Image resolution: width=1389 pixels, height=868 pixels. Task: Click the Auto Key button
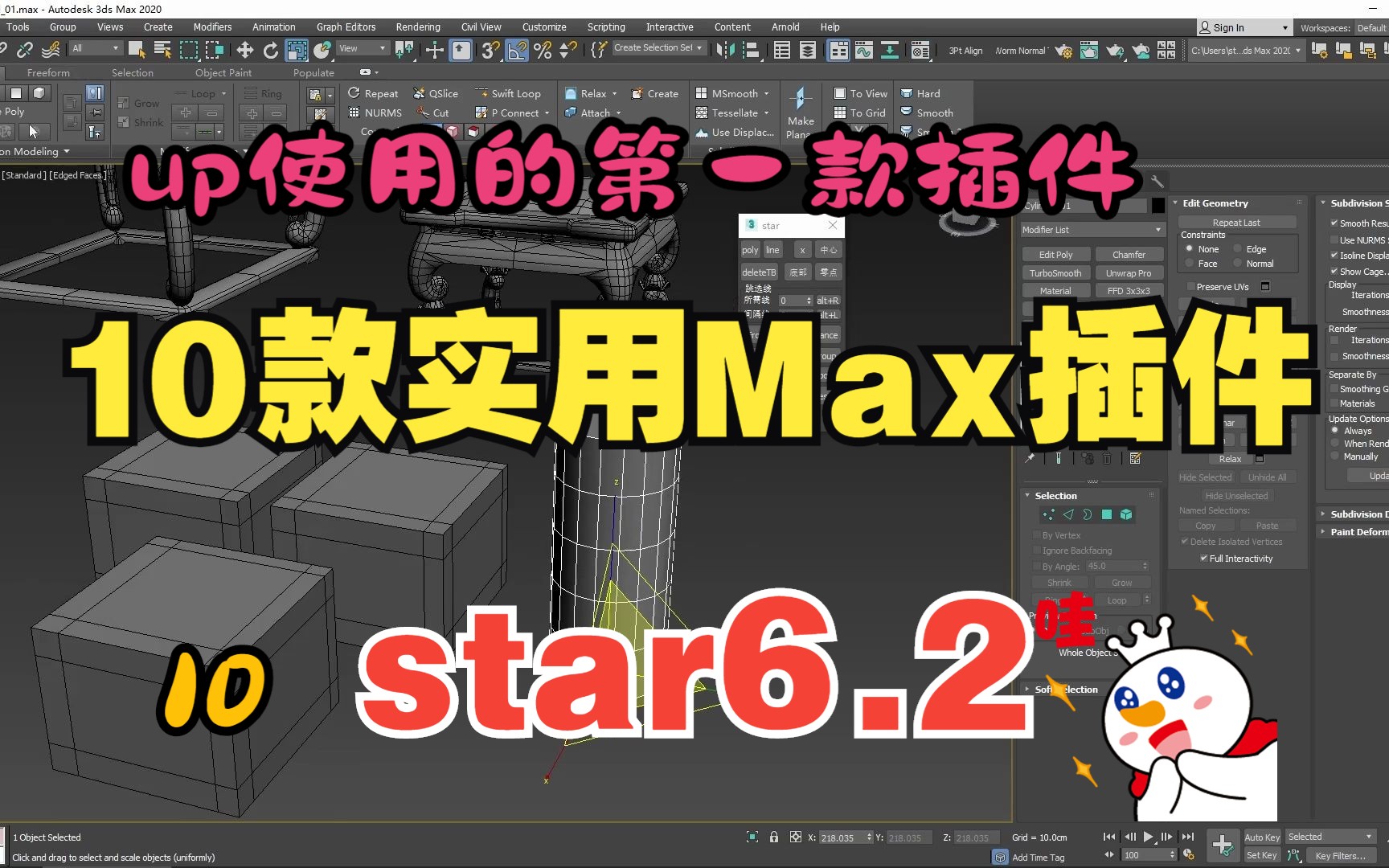(1262, 837)
